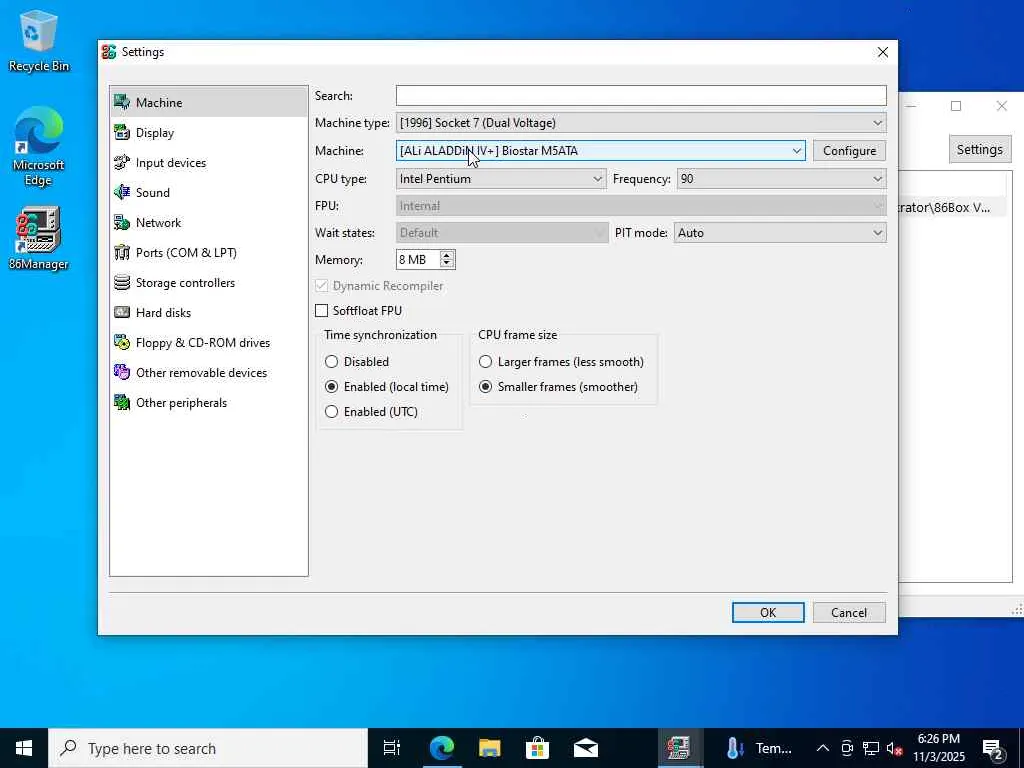
Task: Open the PIT mode dropdown
Action: point(780,232)
